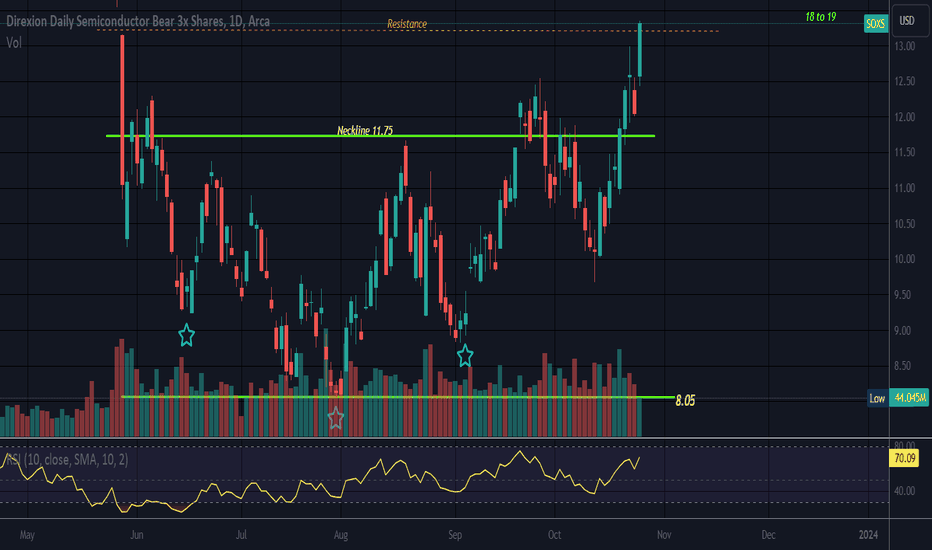Click the 70.09 RSI value label

tap(903, 458)
